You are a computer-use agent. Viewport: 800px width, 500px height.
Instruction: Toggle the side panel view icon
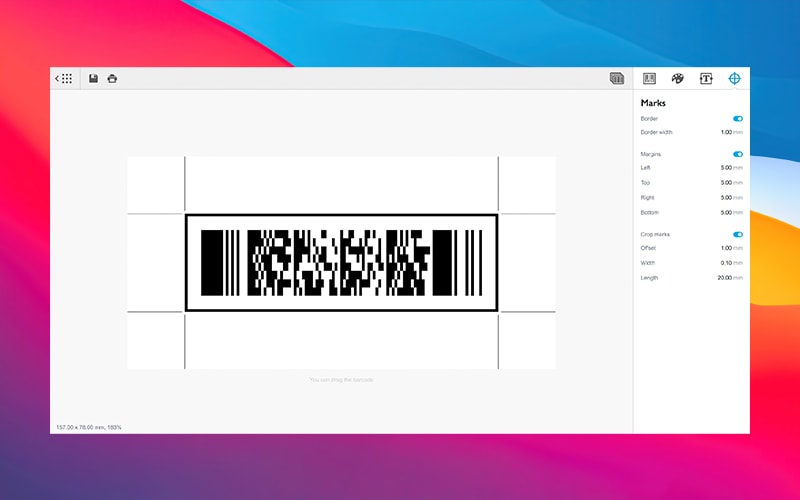coord(617,78)
